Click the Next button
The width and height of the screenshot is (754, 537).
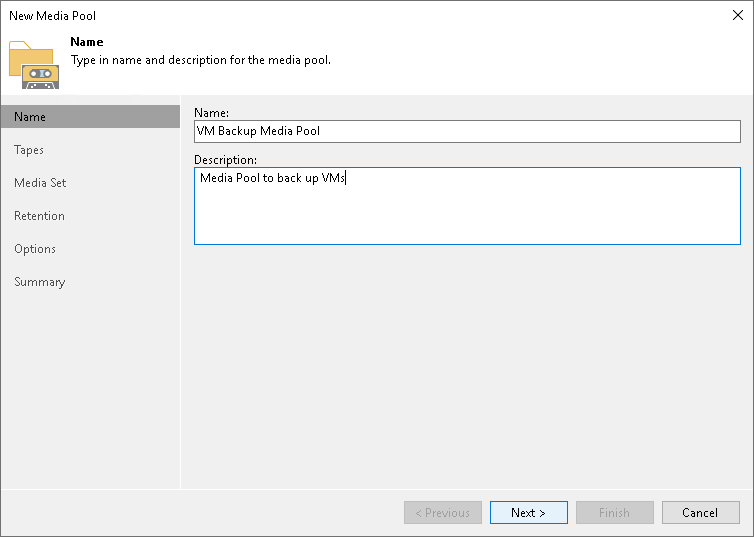[528, 512]
